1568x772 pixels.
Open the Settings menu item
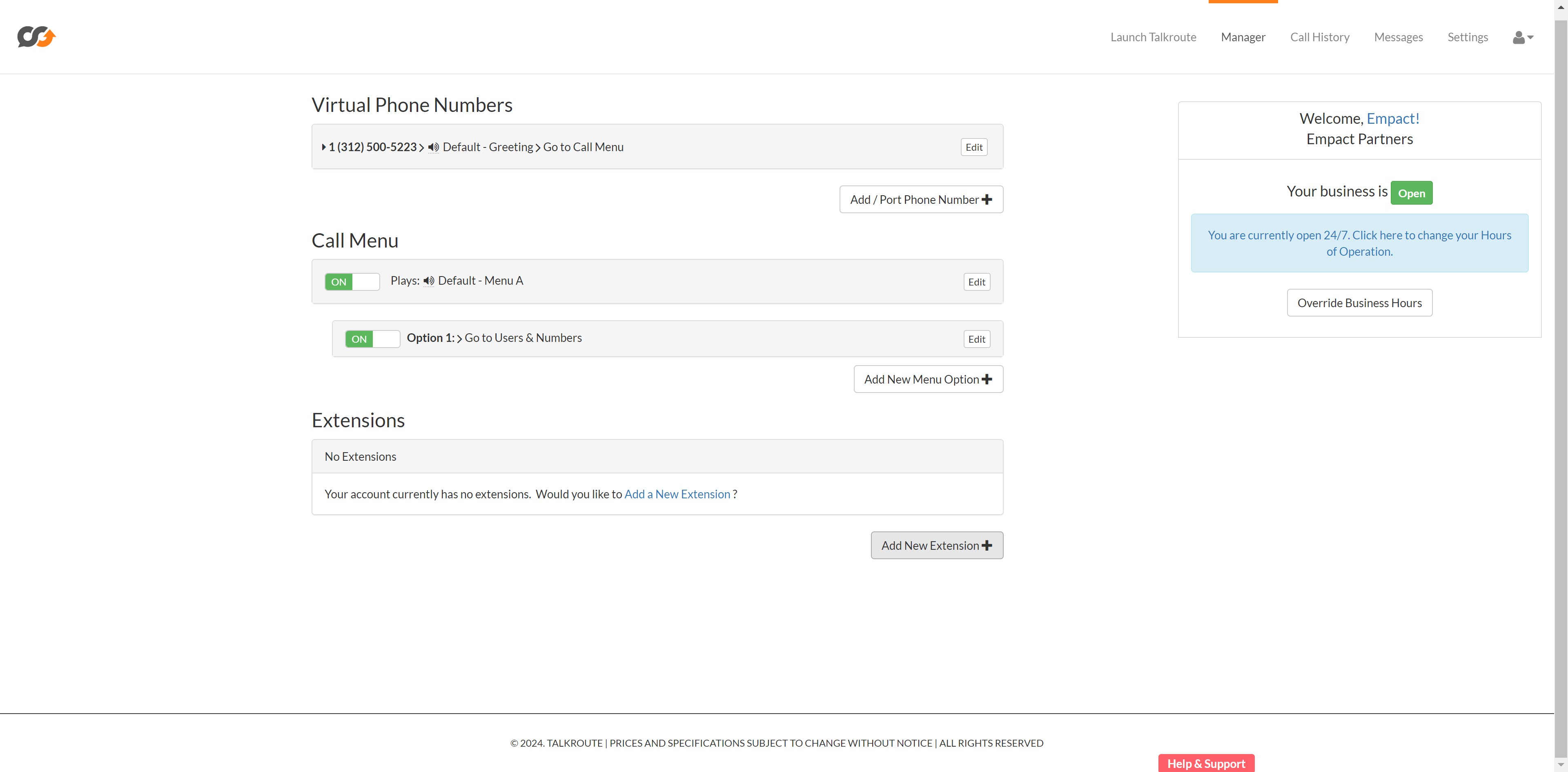tap(1467, 37)
